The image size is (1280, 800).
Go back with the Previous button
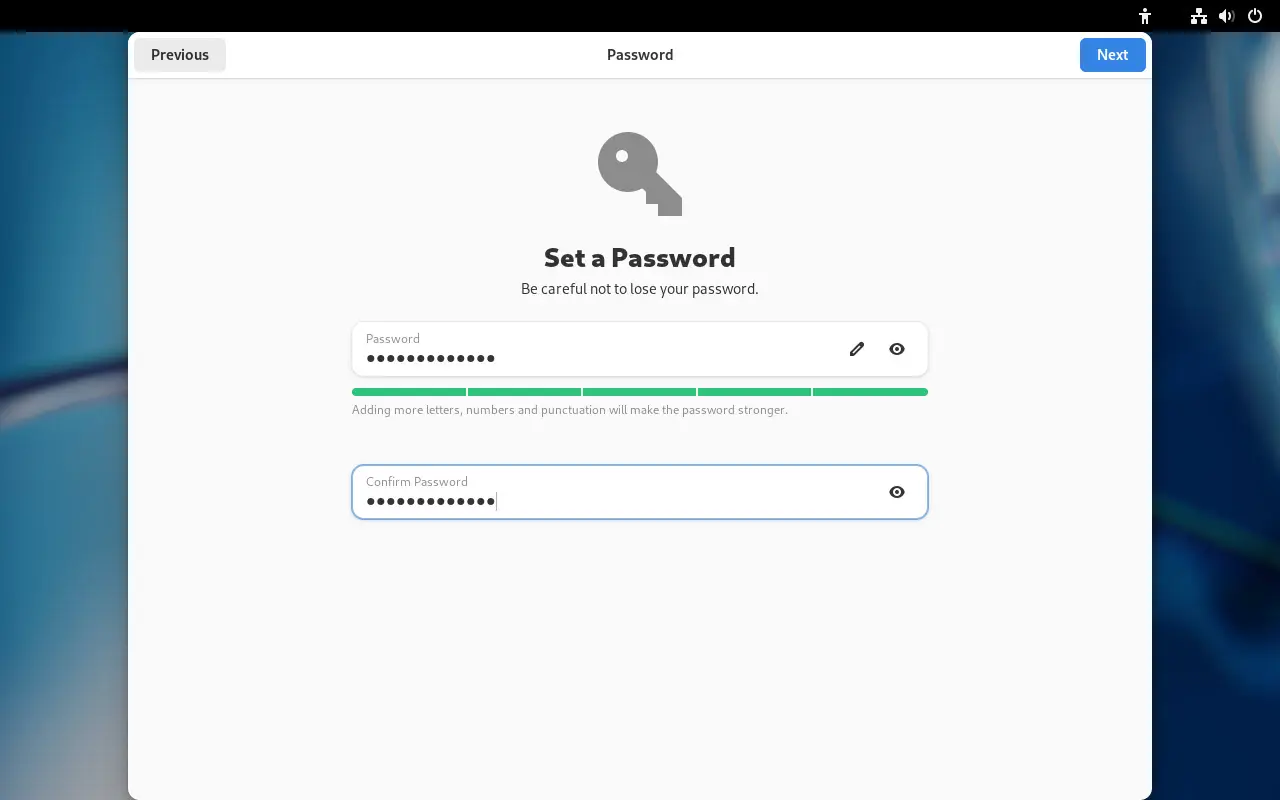[180, 55]
